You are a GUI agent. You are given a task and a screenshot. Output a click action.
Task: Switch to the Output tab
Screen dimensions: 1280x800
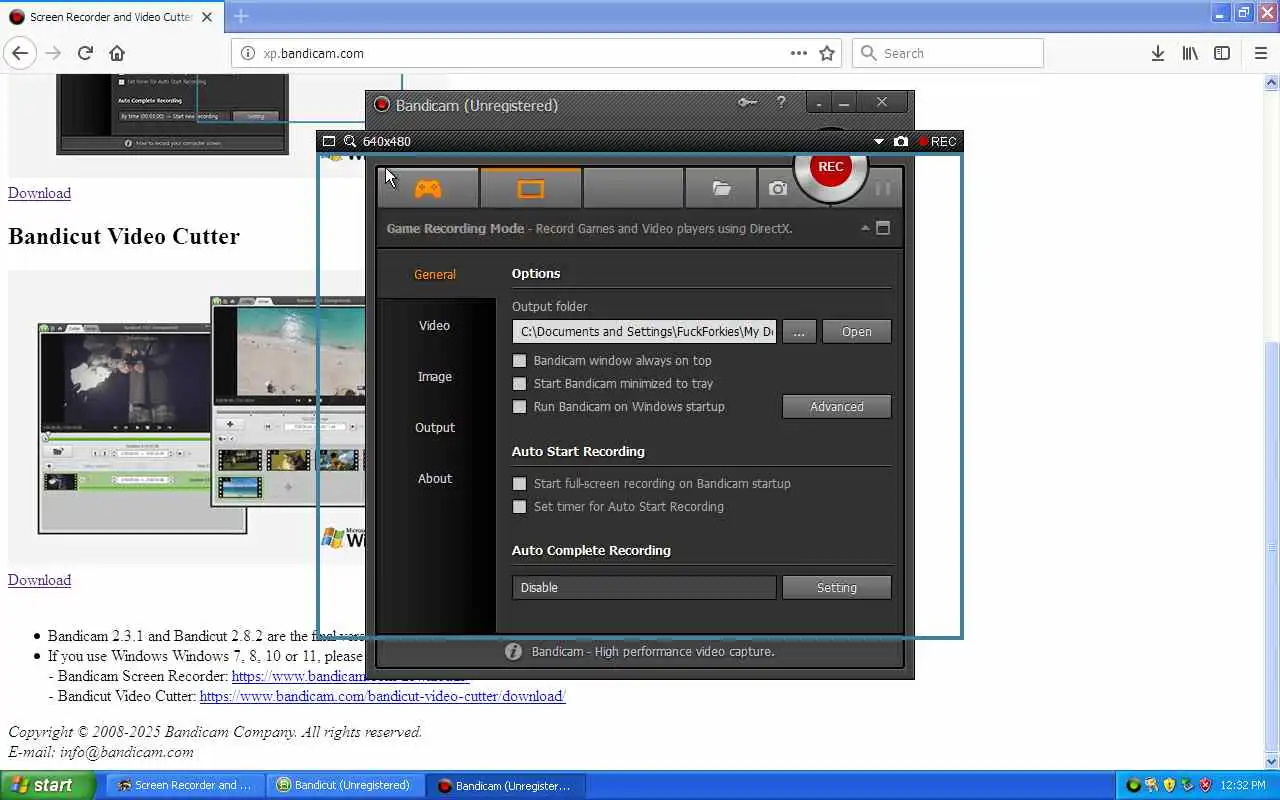[435, 427]
